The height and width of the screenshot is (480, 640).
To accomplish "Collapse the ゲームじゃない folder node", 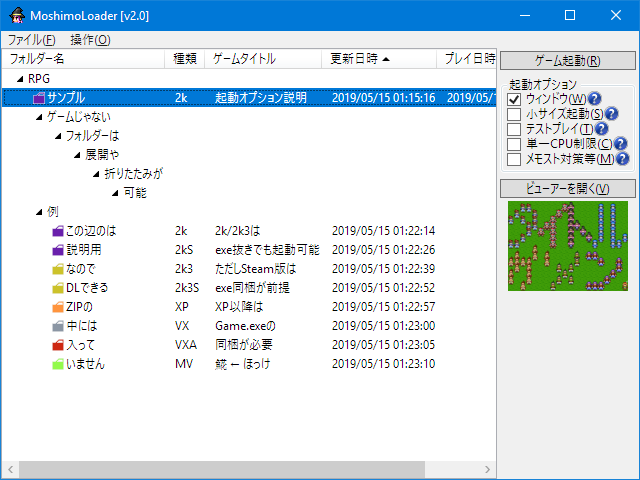I will tap(39, 117).
